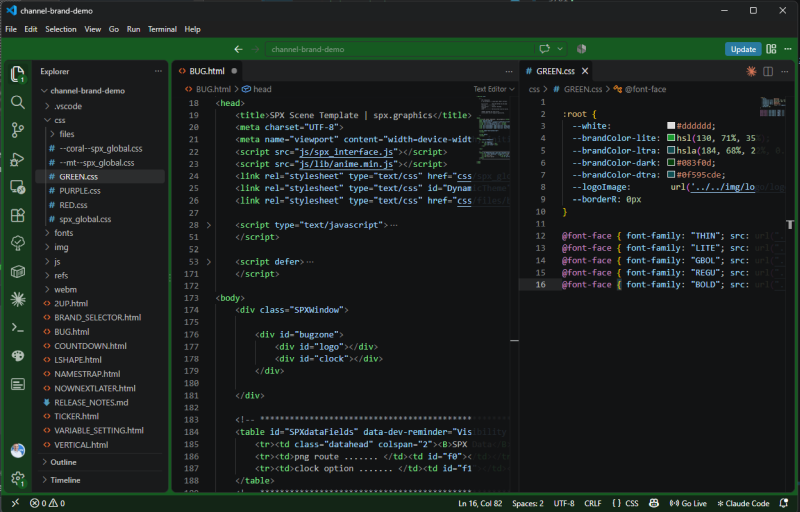Unfold the script block at line 28
Screen dimensions: 800x512
(209, 225)
